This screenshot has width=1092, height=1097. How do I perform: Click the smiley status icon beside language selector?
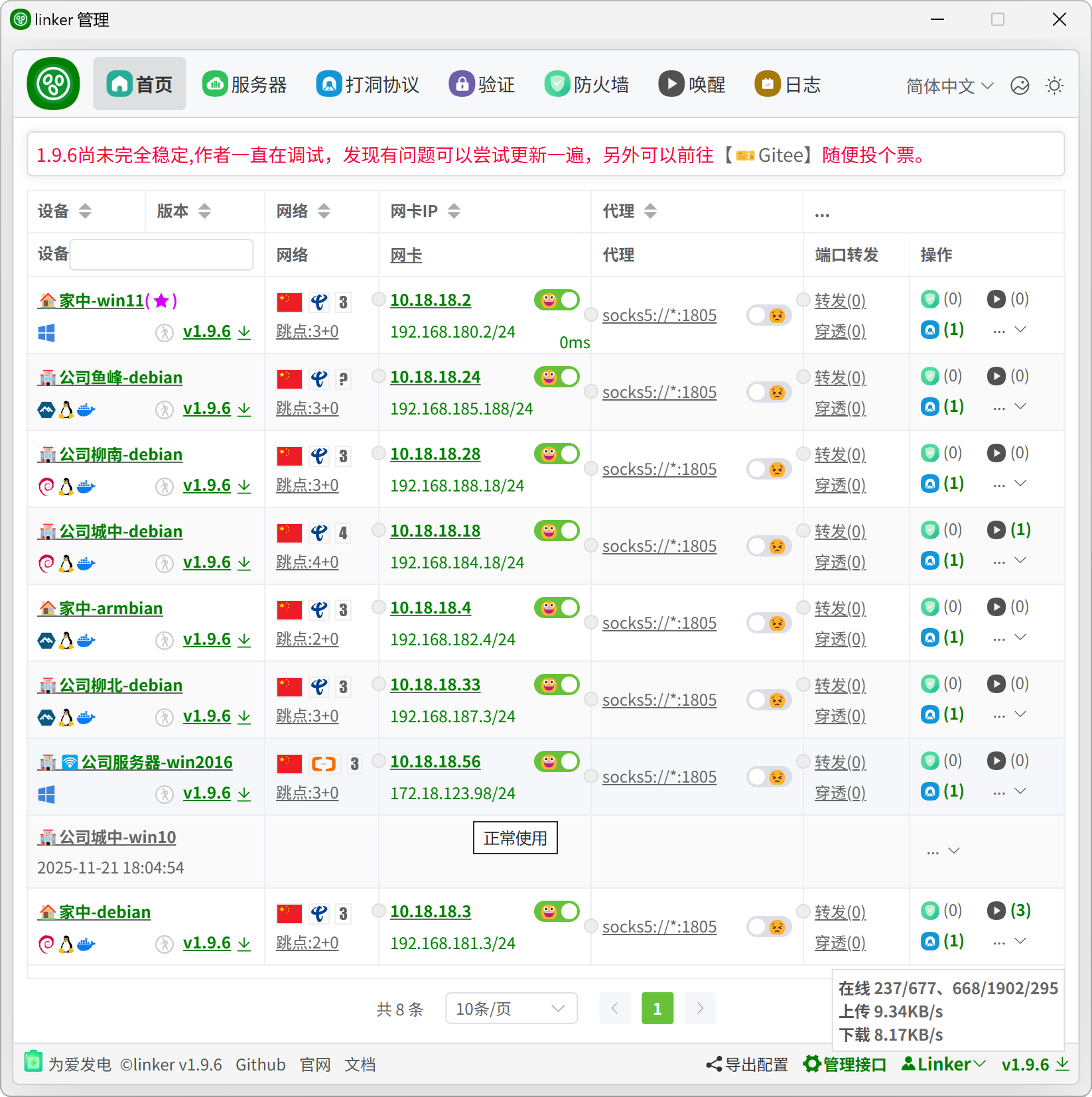point(1020,86)
